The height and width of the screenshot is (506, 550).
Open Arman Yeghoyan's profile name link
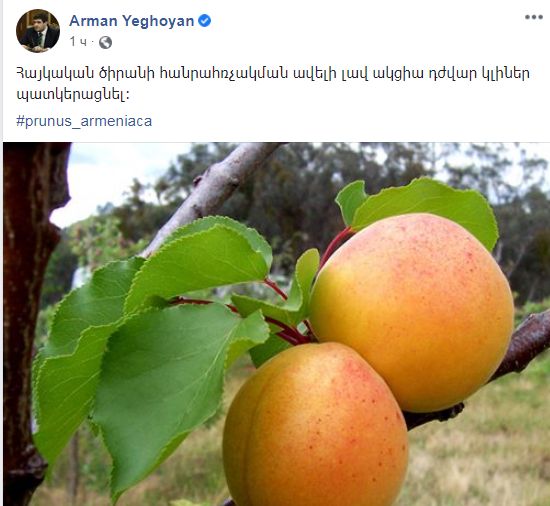132,21
